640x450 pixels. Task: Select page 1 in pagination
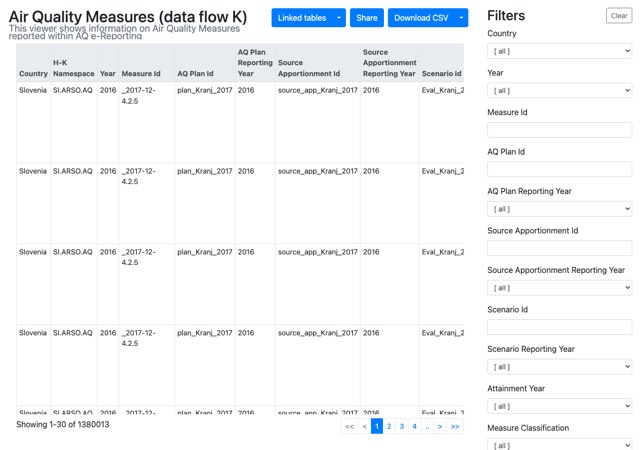[x=377, y=426]
